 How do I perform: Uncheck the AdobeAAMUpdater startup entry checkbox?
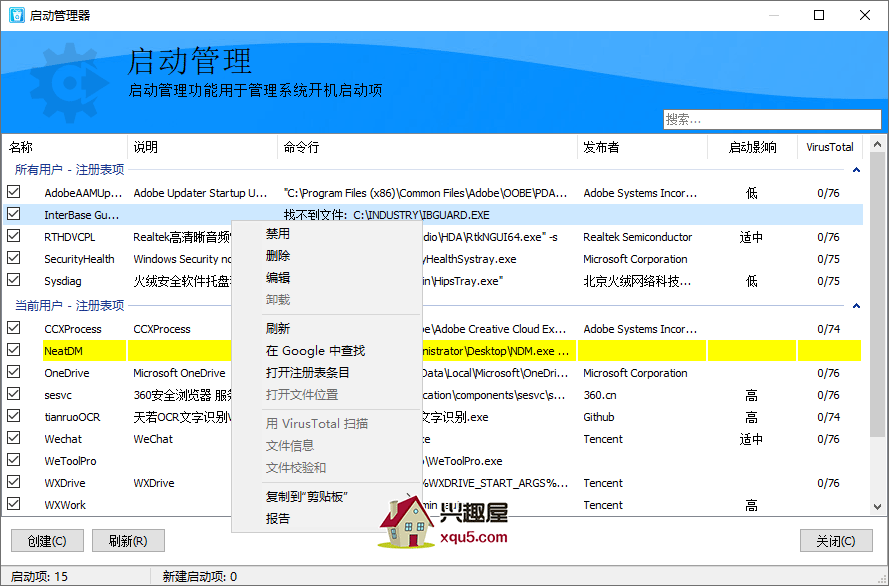(x=14, y=192)
